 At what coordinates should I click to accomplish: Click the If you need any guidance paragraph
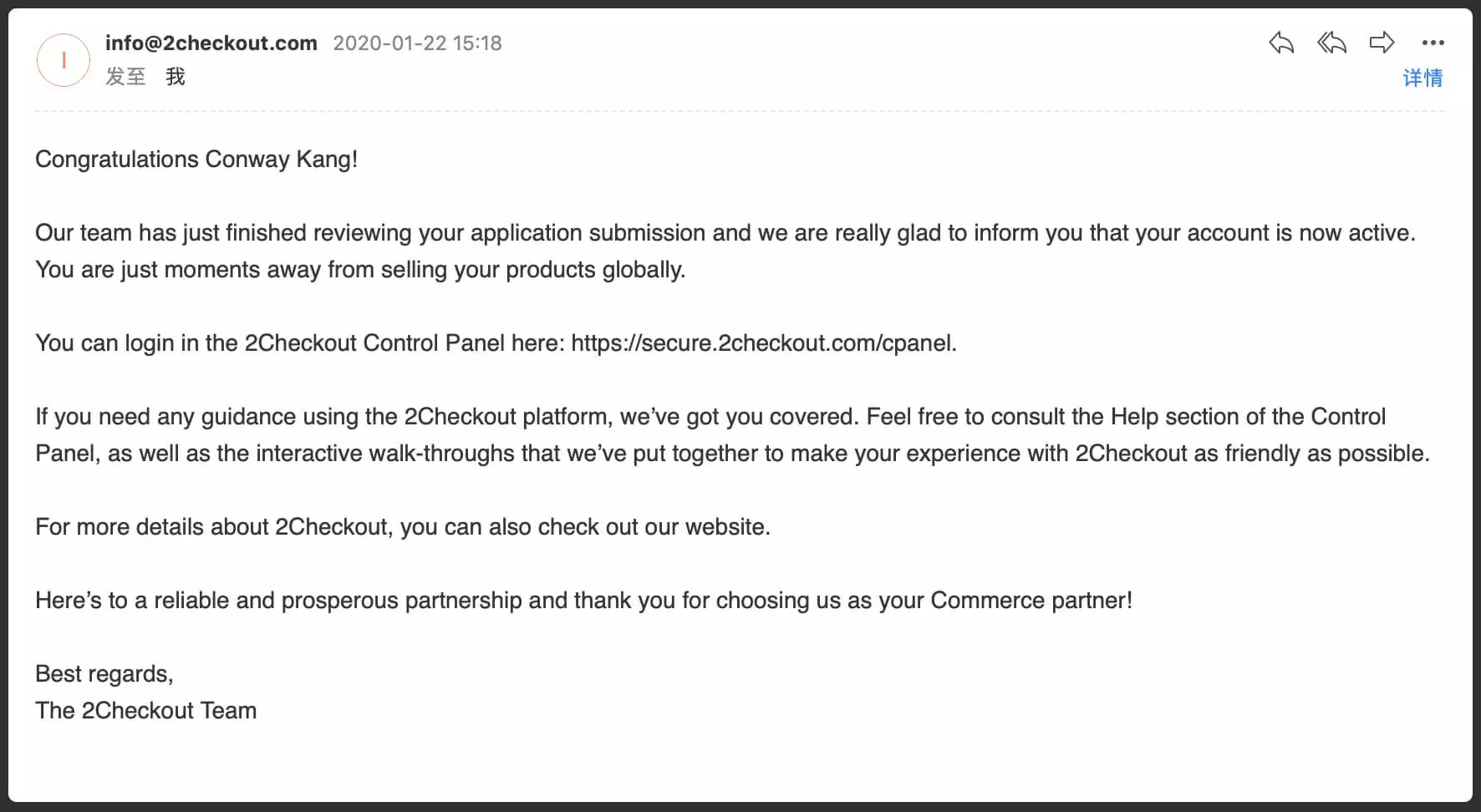(x=732, y=434)
